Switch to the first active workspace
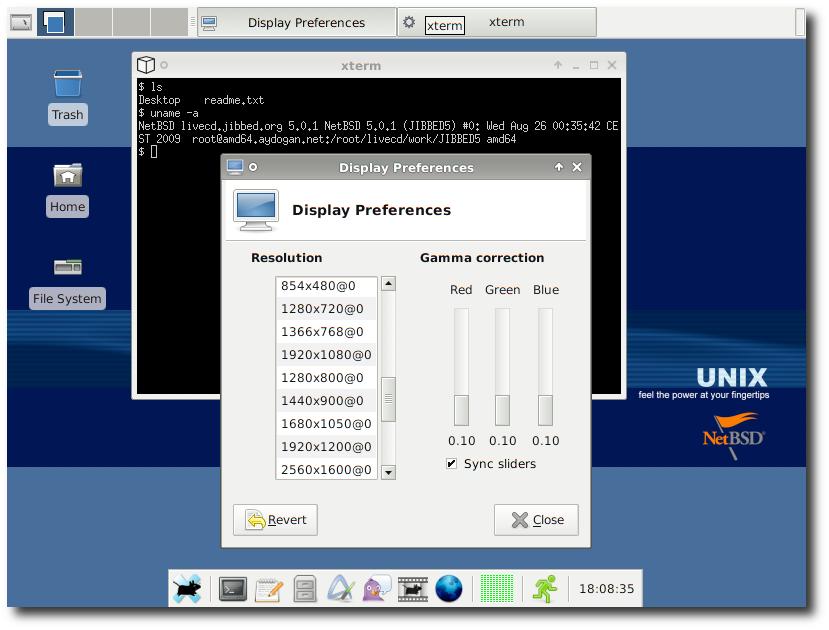 55,22
